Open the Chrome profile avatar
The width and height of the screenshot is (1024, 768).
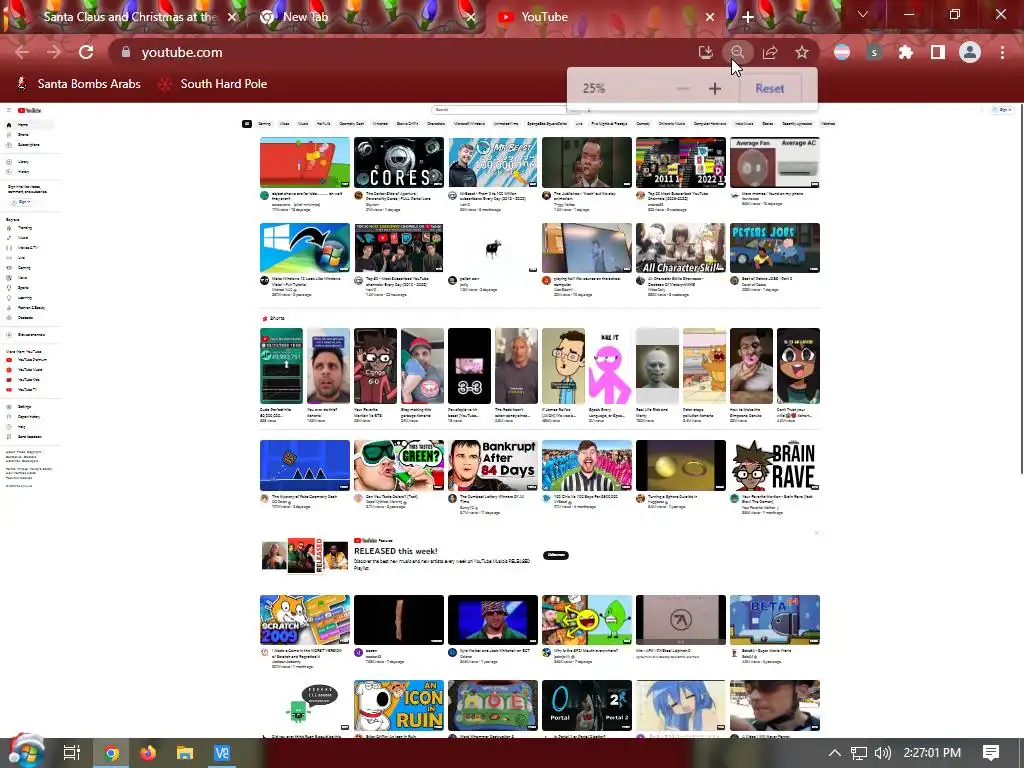(970, 52)
